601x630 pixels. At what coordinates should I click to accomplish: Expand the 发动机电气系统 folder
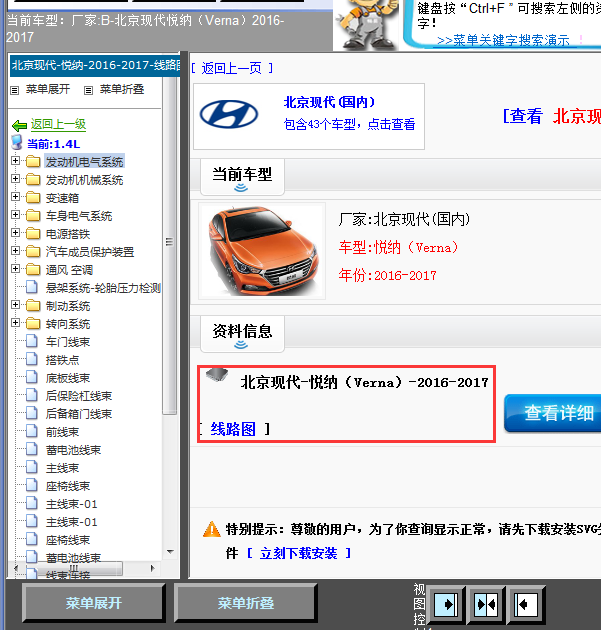pyautogui.click(x=15, y=161)
